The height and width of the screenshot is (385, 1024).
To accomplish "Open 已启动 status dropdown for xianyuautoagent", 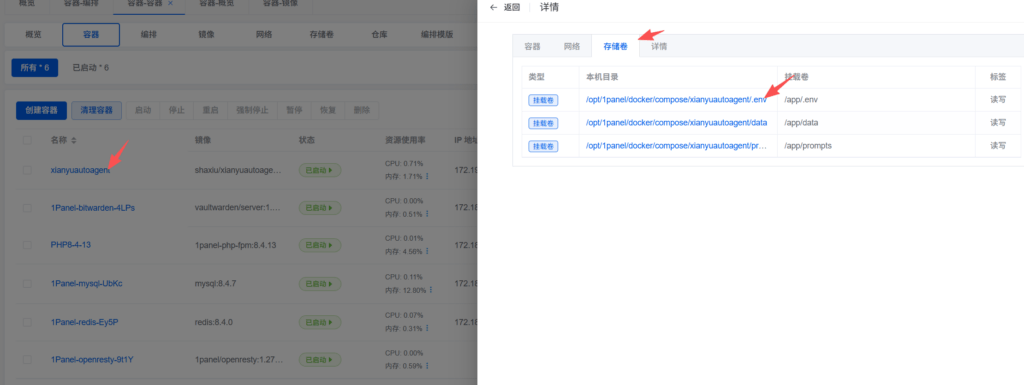I will point(320,170).
